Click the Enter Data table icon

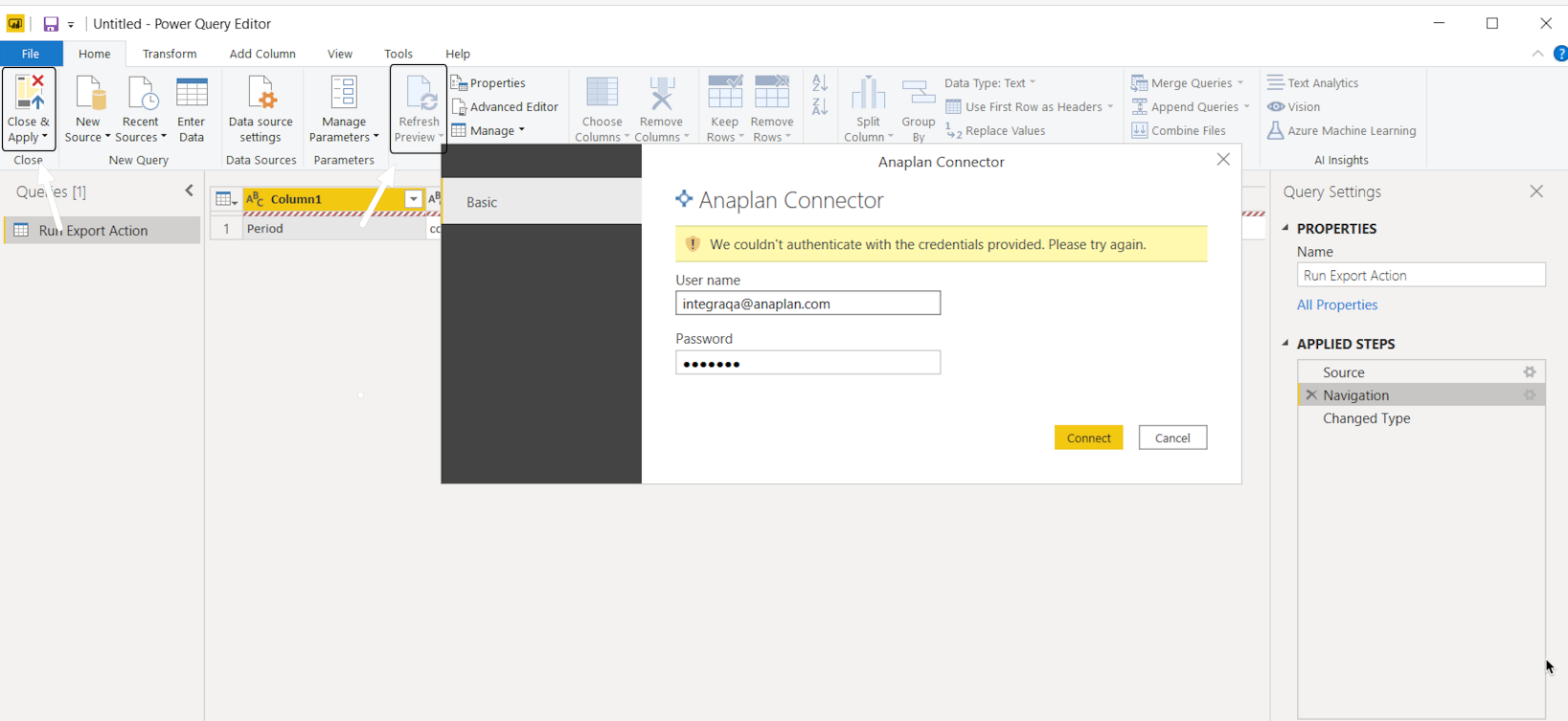(192, 94)
